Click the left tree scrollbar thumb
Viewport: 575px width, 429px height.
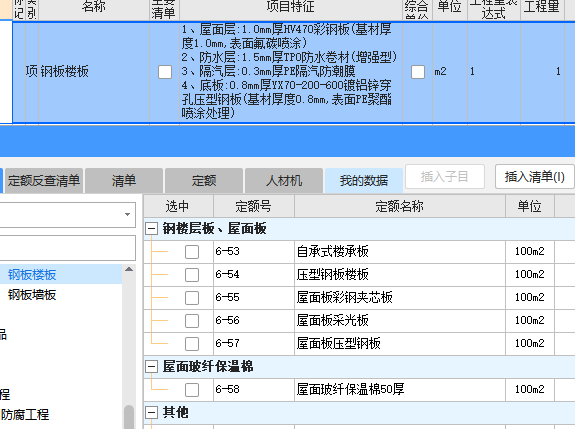129,417
